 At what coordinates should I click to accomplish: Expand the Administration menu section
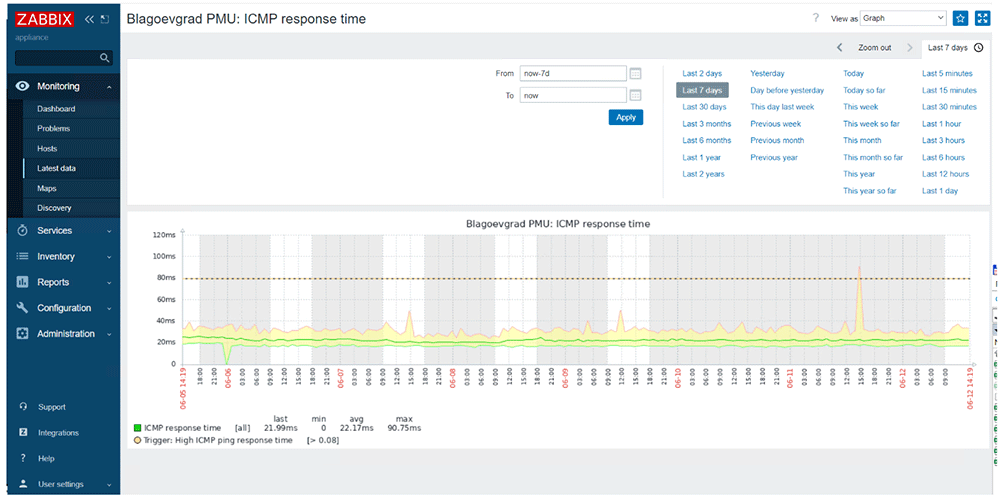pos(109,334)
